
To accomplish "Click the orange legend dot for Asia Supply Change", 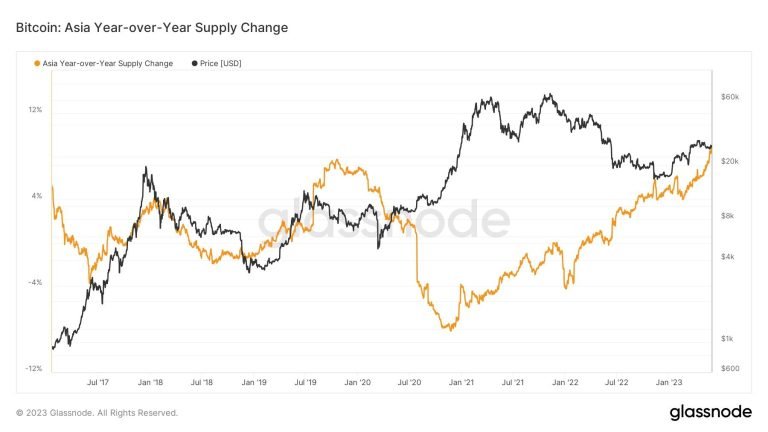I will (38, 63).
